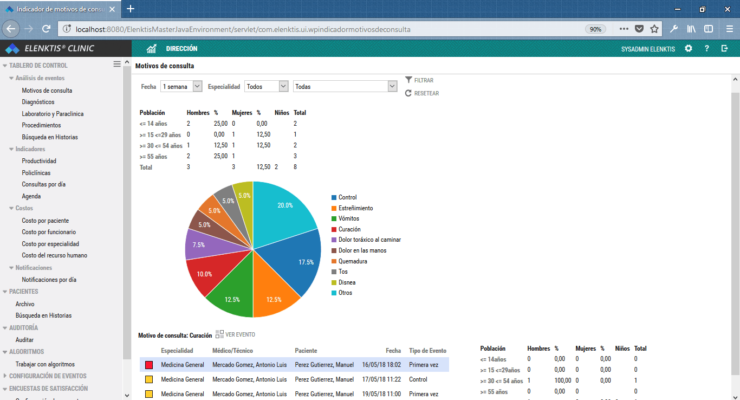740x400 pixels.
Task: Open the settings gear in header
Action: [690, 48]
